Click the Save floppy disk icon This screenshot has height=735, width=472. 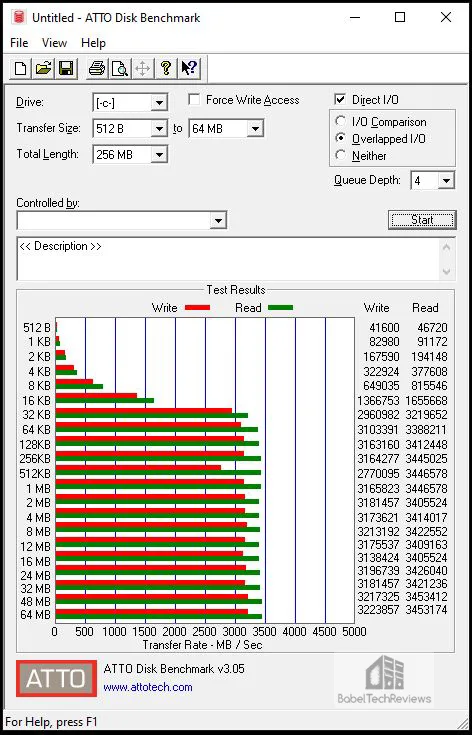[66, 69]
